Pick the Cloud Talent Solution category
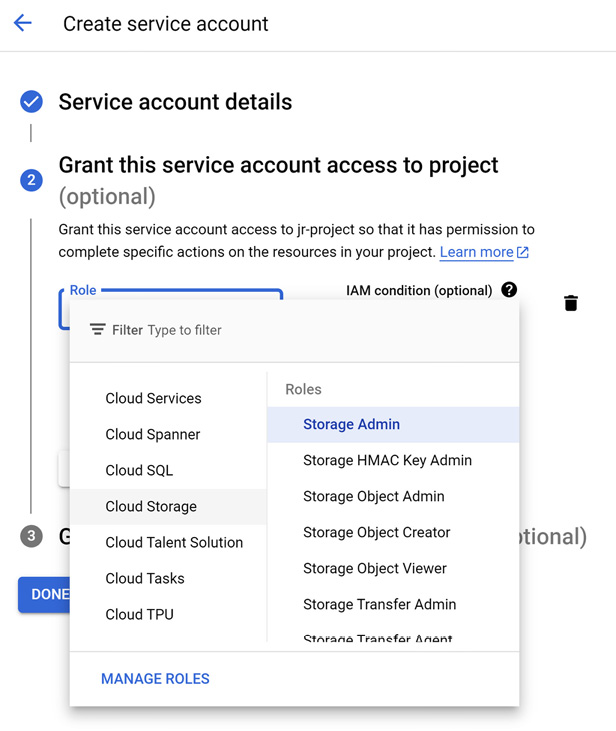The image size is (616, 731). [174, 542]
